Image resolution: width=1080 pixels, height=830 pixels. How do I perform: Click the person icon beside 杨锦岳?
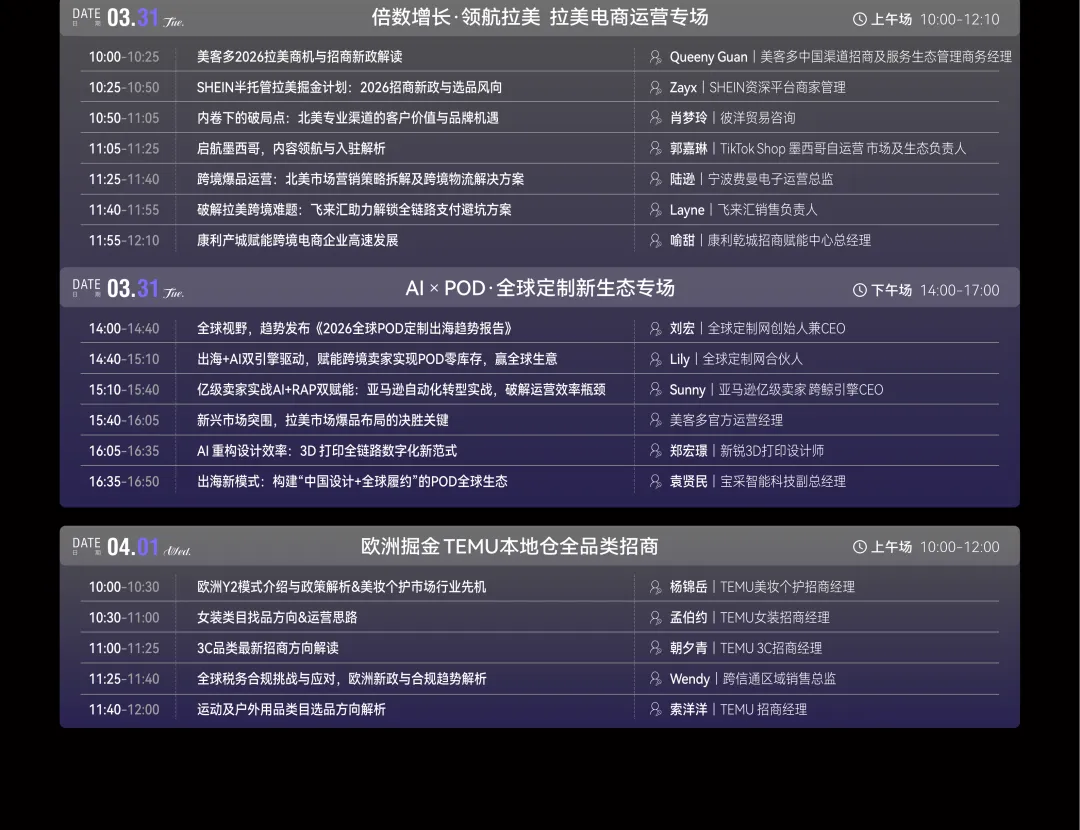655,587
